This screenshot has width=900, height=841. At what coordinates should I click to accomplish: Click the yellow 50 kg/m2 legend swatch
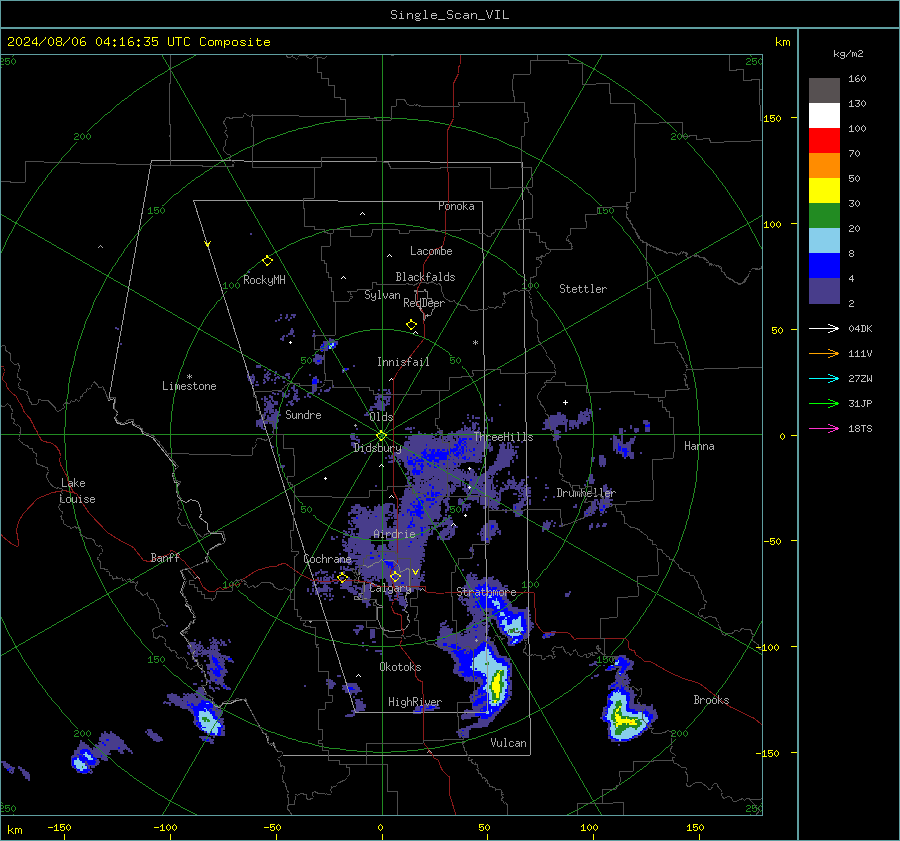(x=824, y=191)
